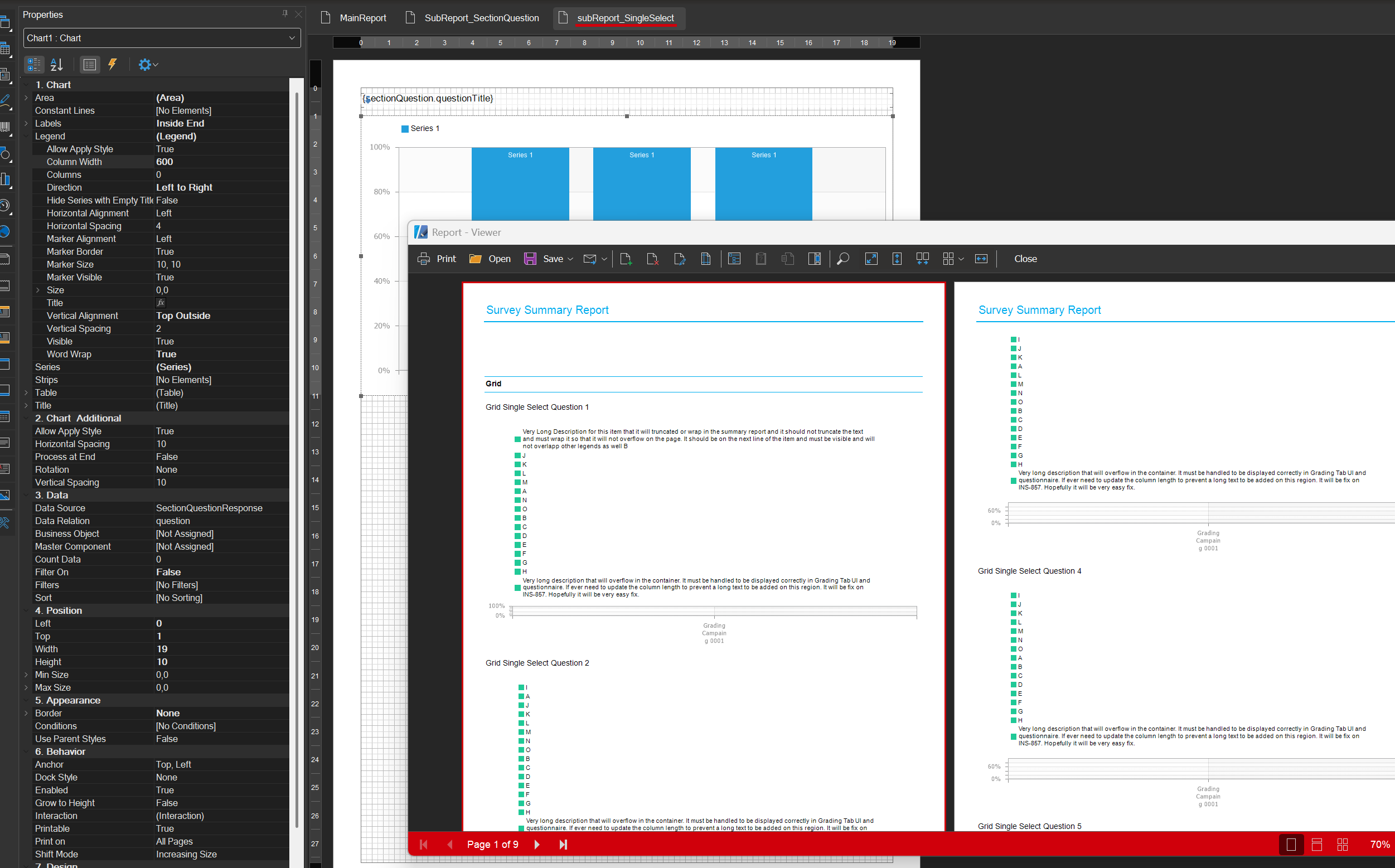Expand the Legend Size property
Image resolution: width=1395 pixels, height=868 pixels.
[x=38, y=290]
